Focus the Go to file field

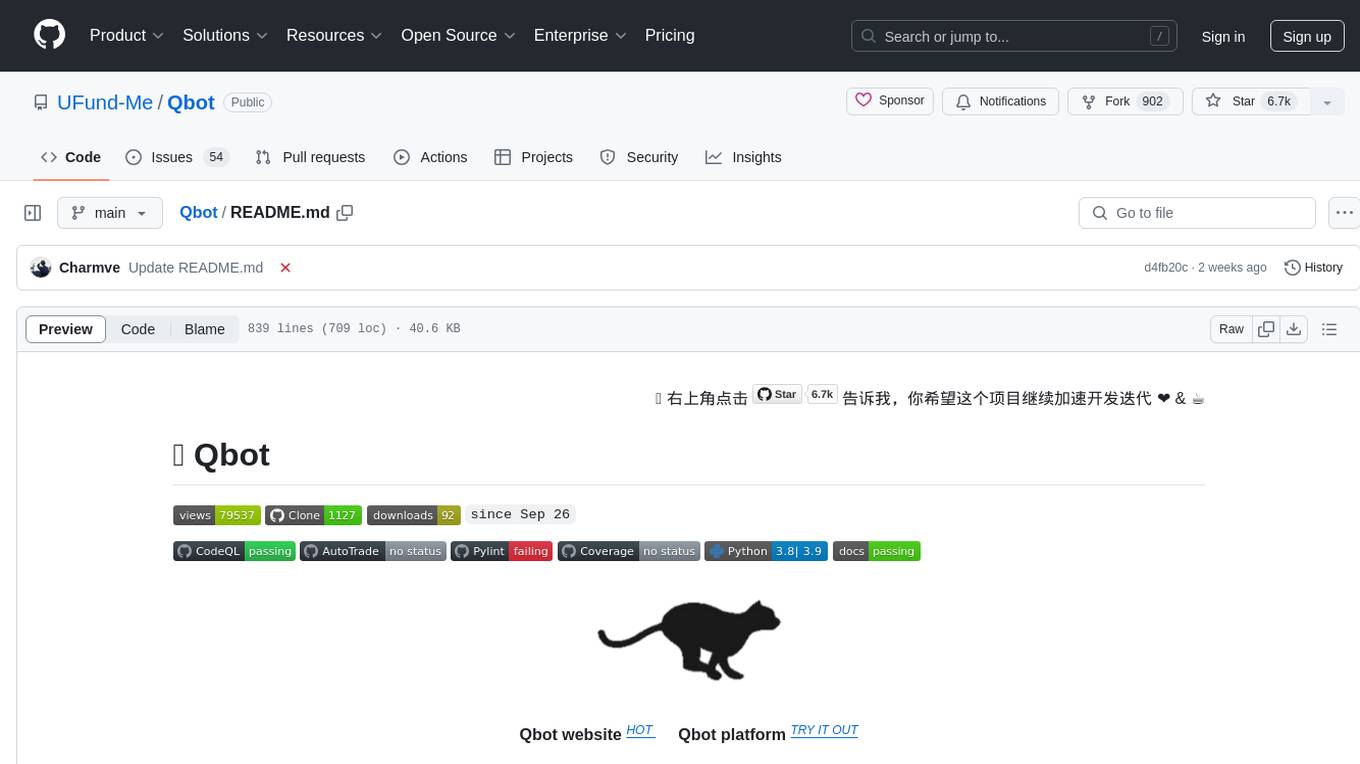(x=1197, y=213)
